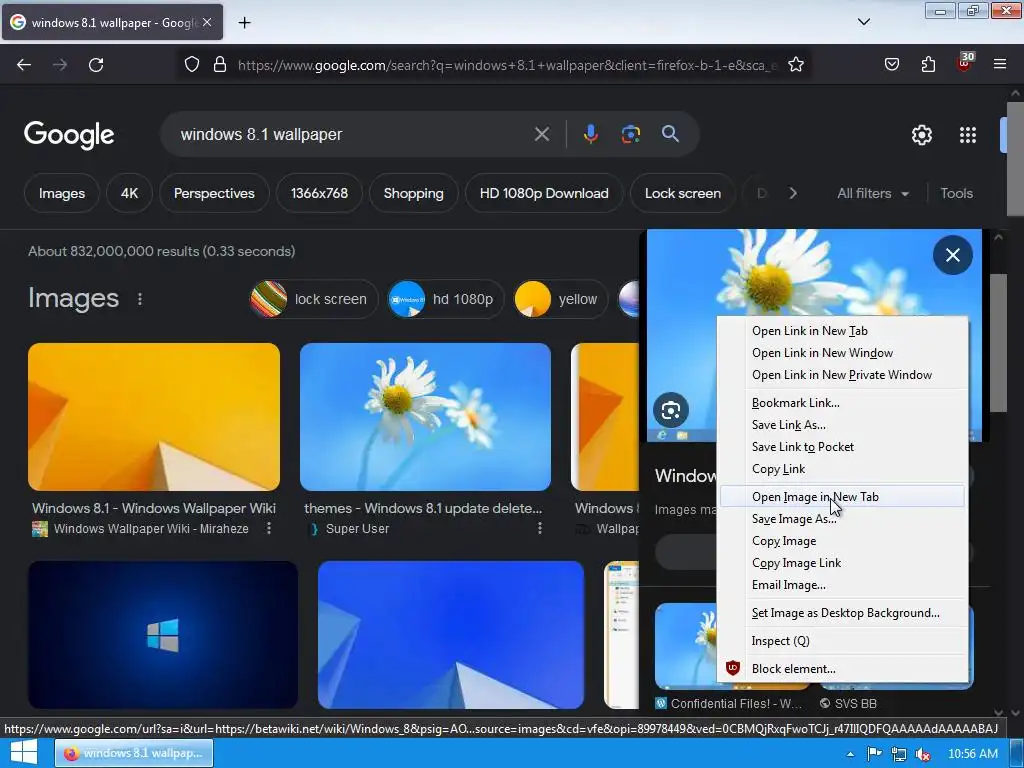Image resolution: width=1024 pixels, height=768 pixels.
Task: Open tracking protection shield icon
Action: (x=191, y=65)
